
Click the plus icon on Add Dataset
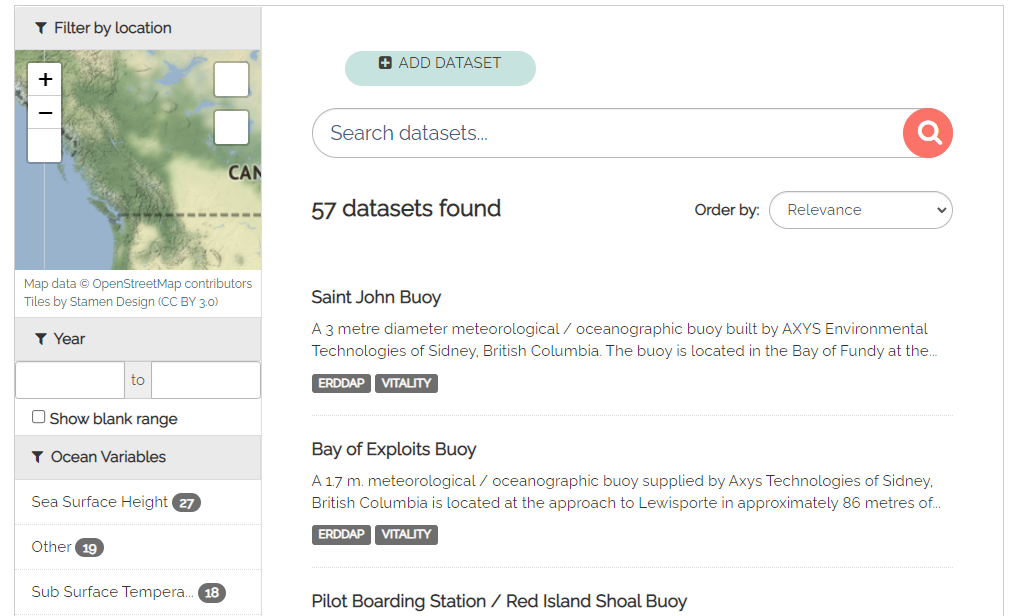[x=385, y=63]
